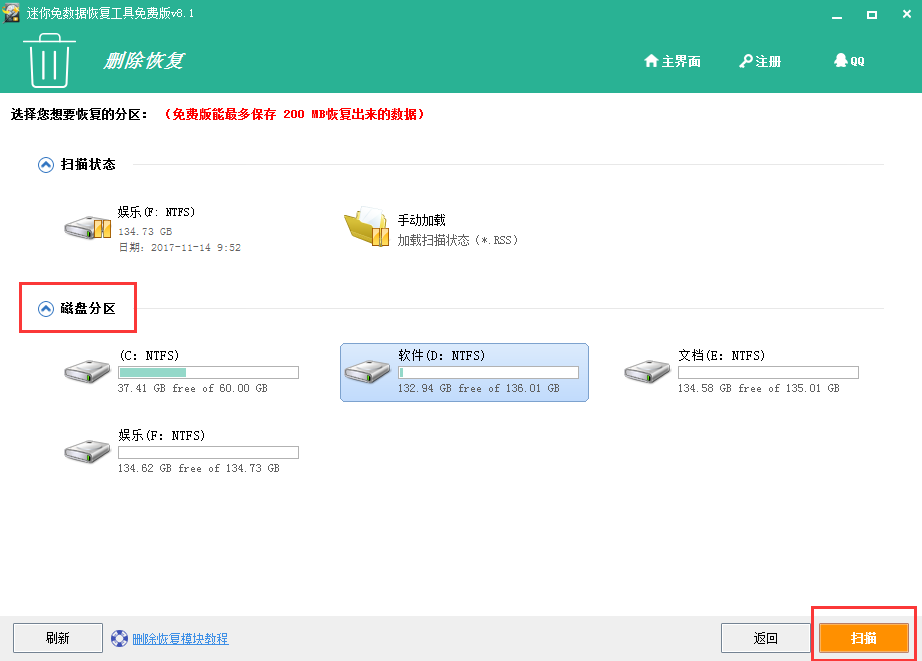Click the app logo in title bar
The width and height of the screenshot is (922, 661).
[11, 13]
